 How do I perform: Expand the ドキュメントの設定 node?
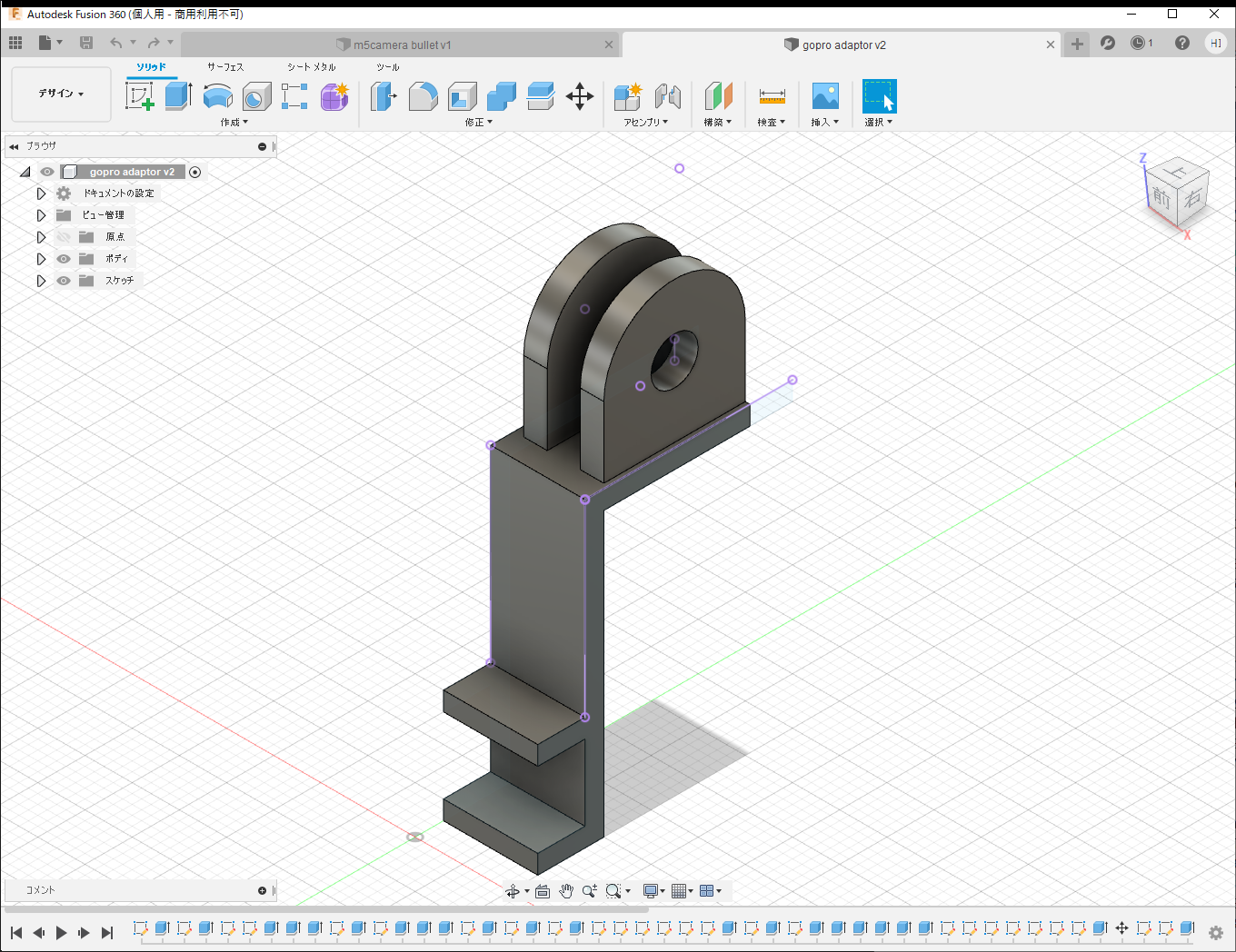pyautogui.click(x=41, y=193)
